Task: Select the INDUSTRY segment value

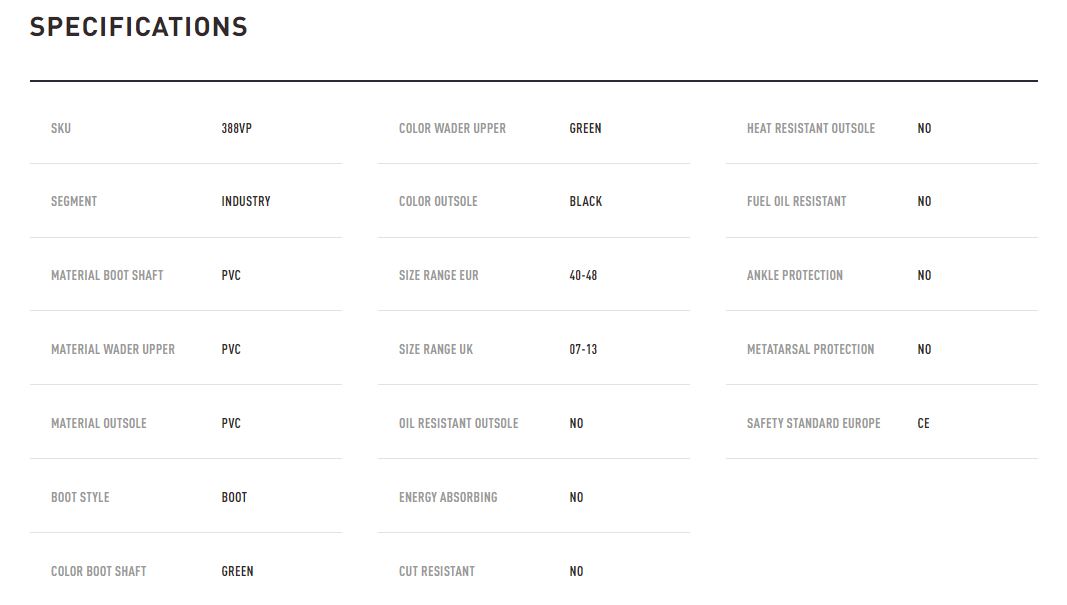Action: (x=246, y=201)
